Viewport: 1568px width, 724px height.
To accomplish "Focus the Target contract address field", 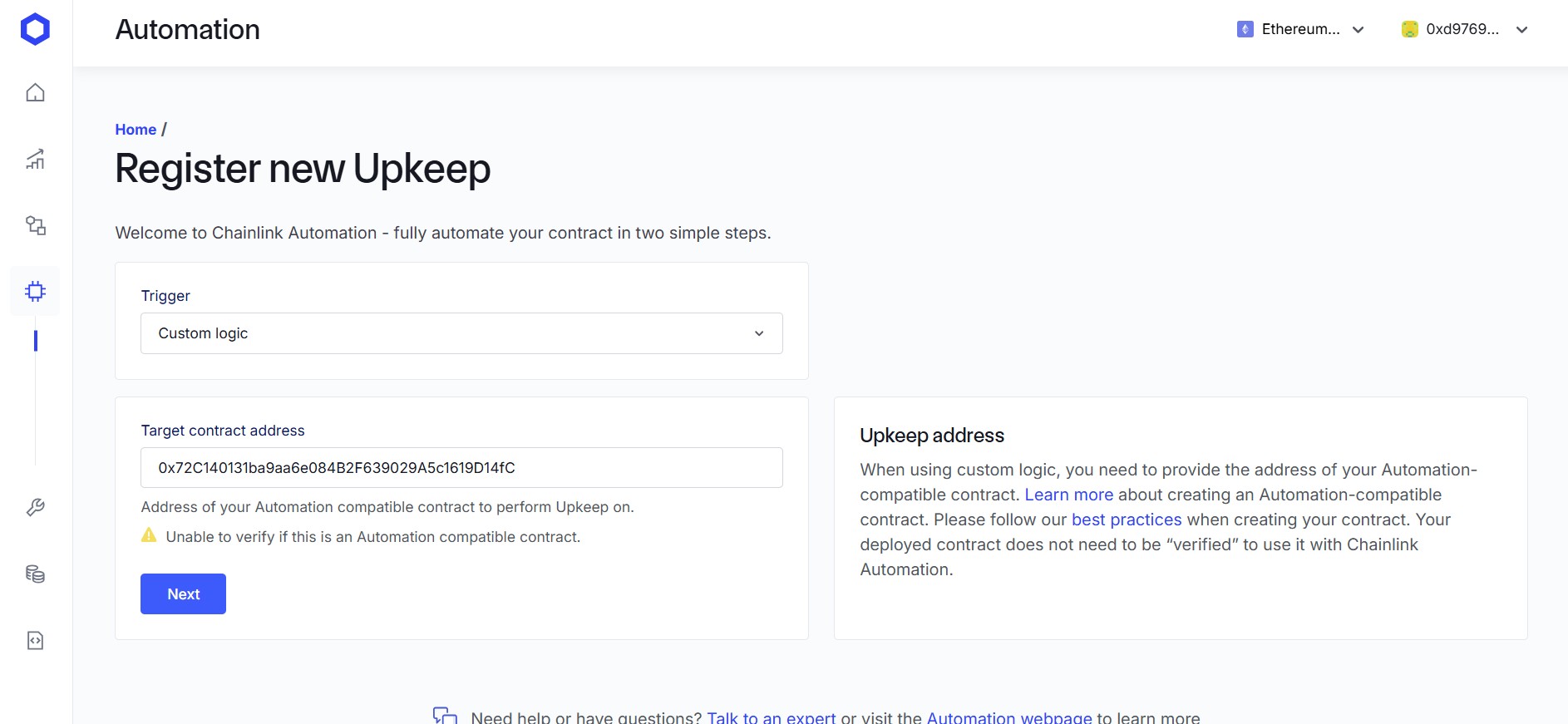I will [461, 468].
